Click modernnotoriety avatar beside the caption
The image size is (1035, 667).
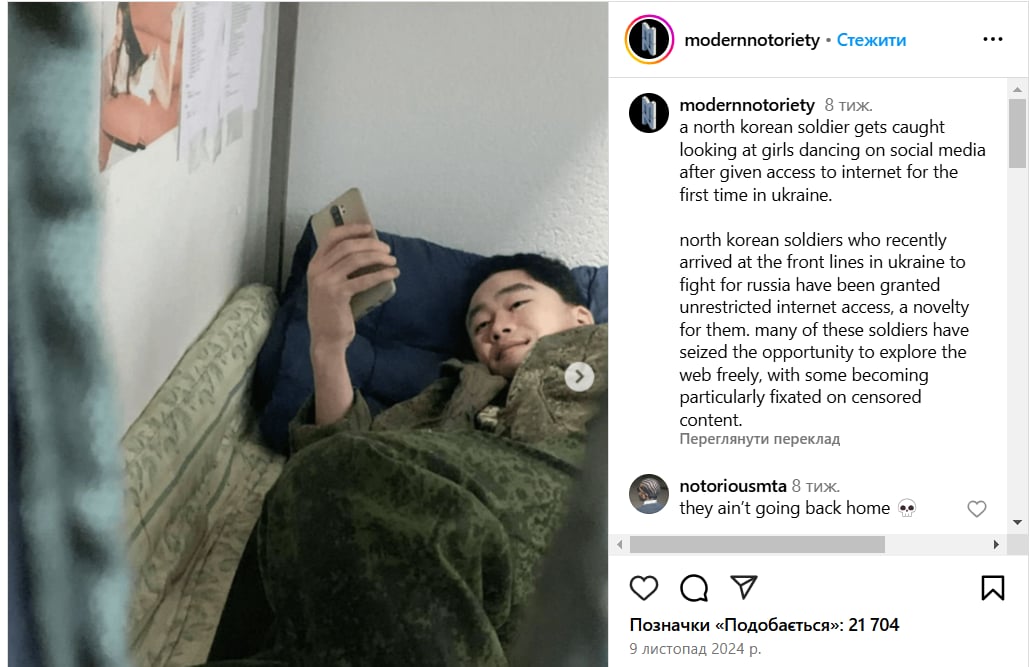649,113
